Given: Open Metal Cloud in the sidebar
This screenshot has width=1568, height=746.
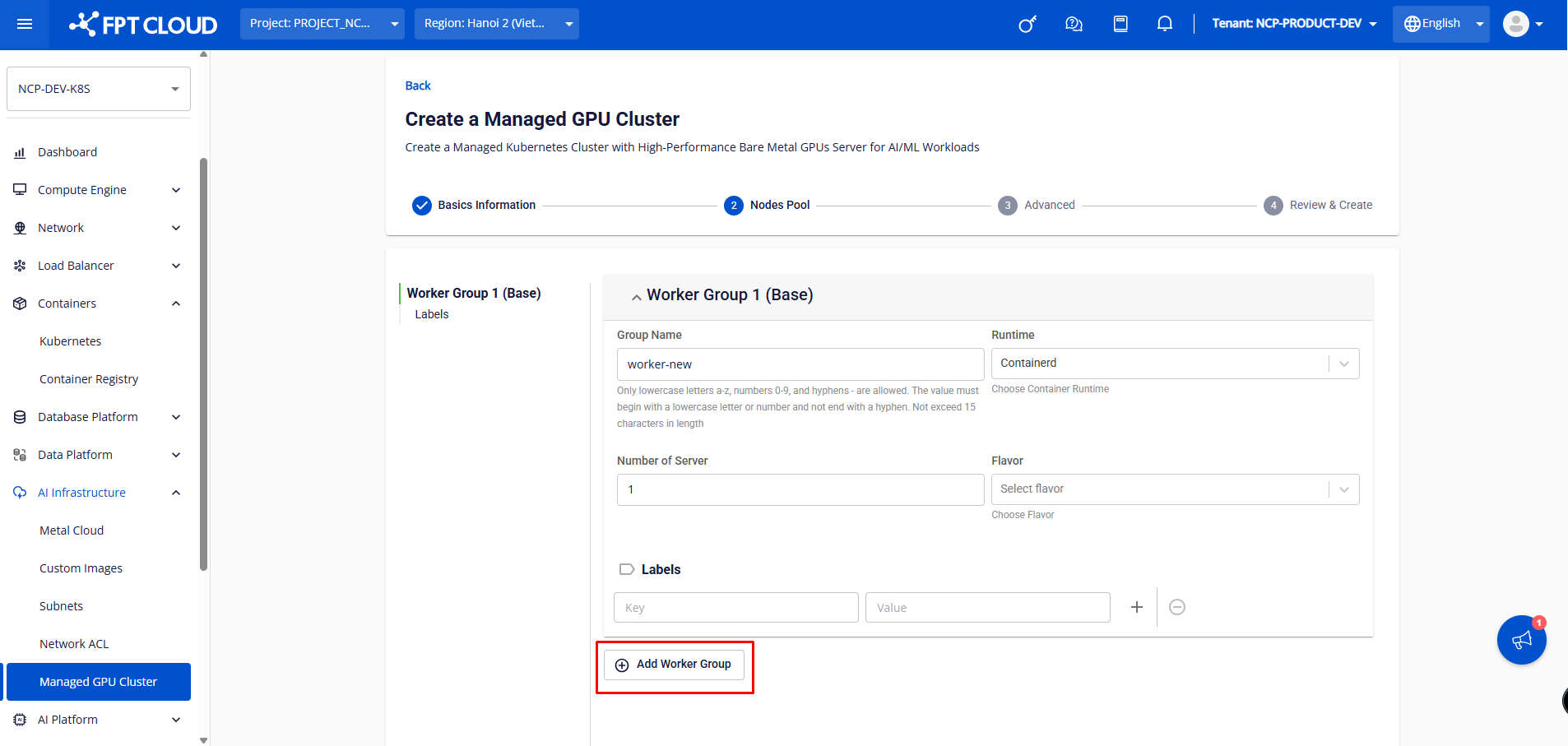Looking at the screenshot, I should 72,531.
